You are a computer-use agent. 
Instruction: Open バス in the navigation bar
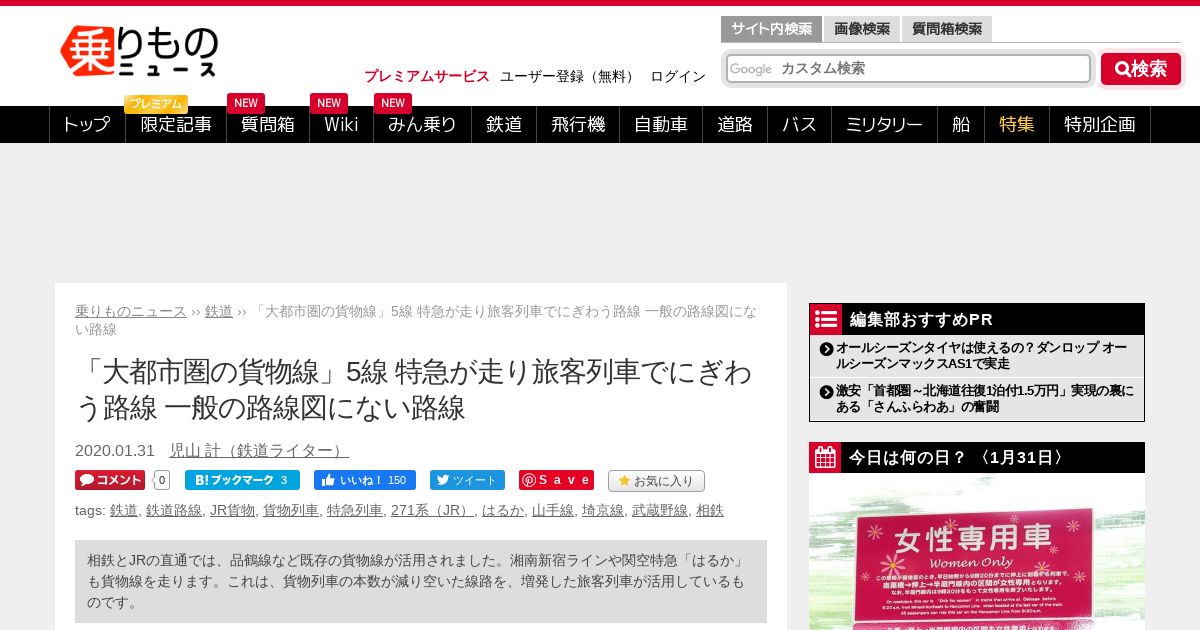(x=799, y=125)
